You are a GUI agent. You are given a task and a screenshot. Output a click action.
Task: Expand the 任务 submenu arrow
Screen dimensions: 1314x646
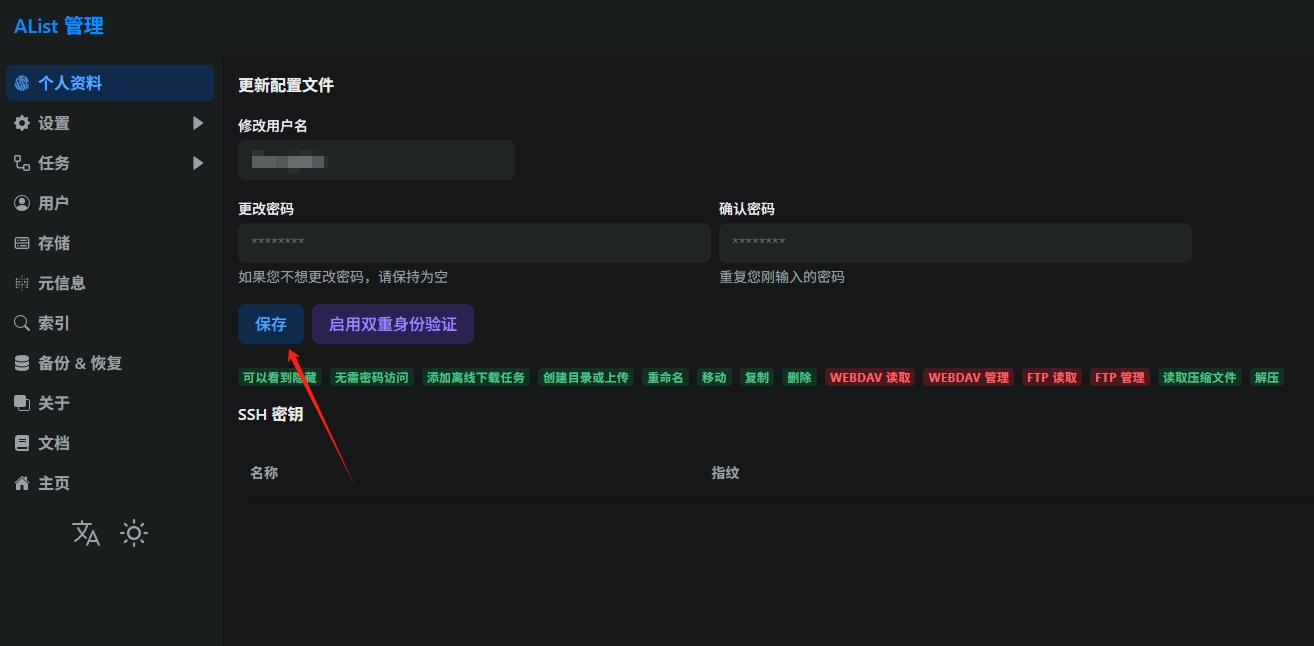click(x=198, y=163)
